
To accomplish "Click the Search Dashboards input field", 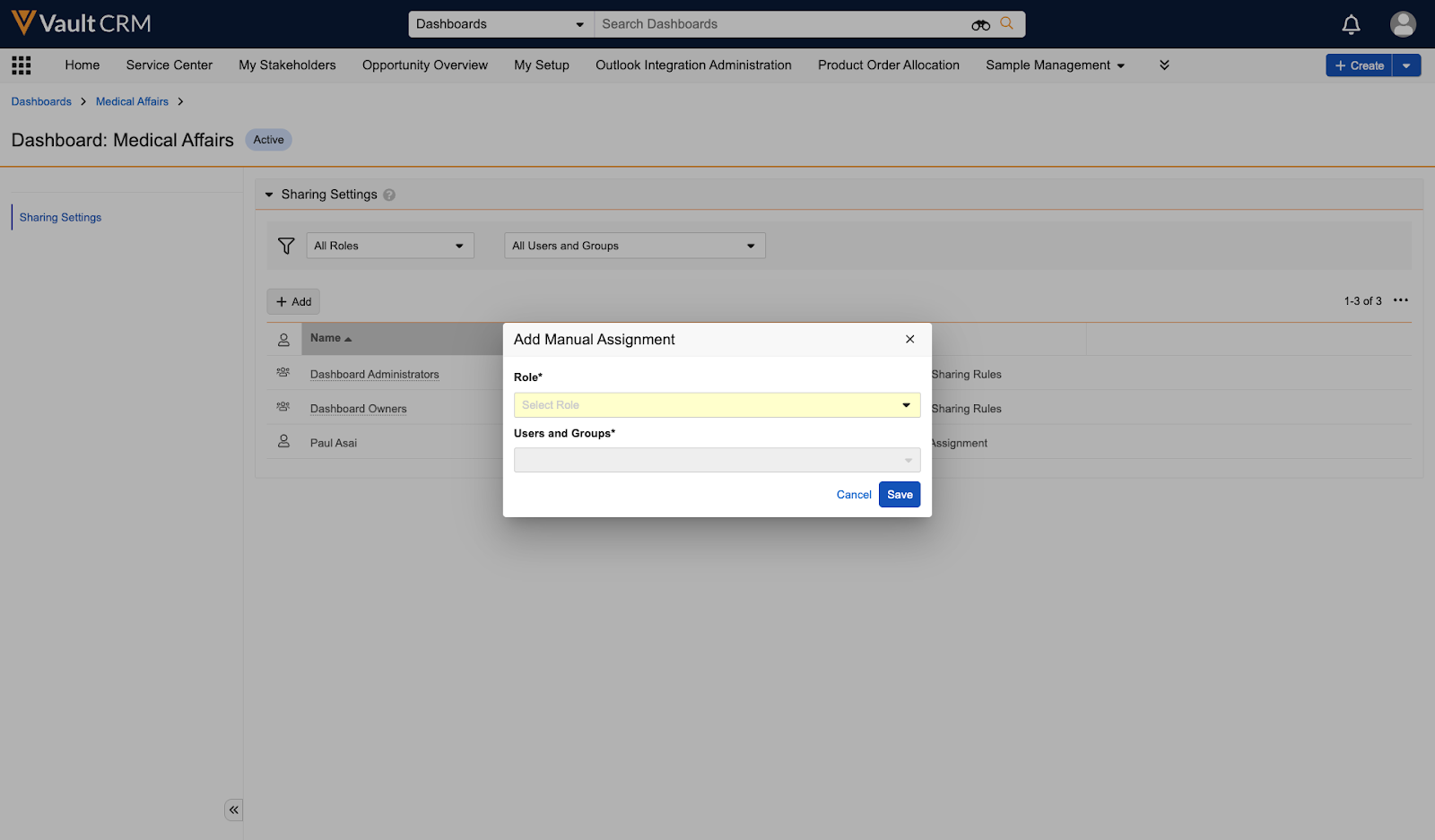I will coord(780,24).
